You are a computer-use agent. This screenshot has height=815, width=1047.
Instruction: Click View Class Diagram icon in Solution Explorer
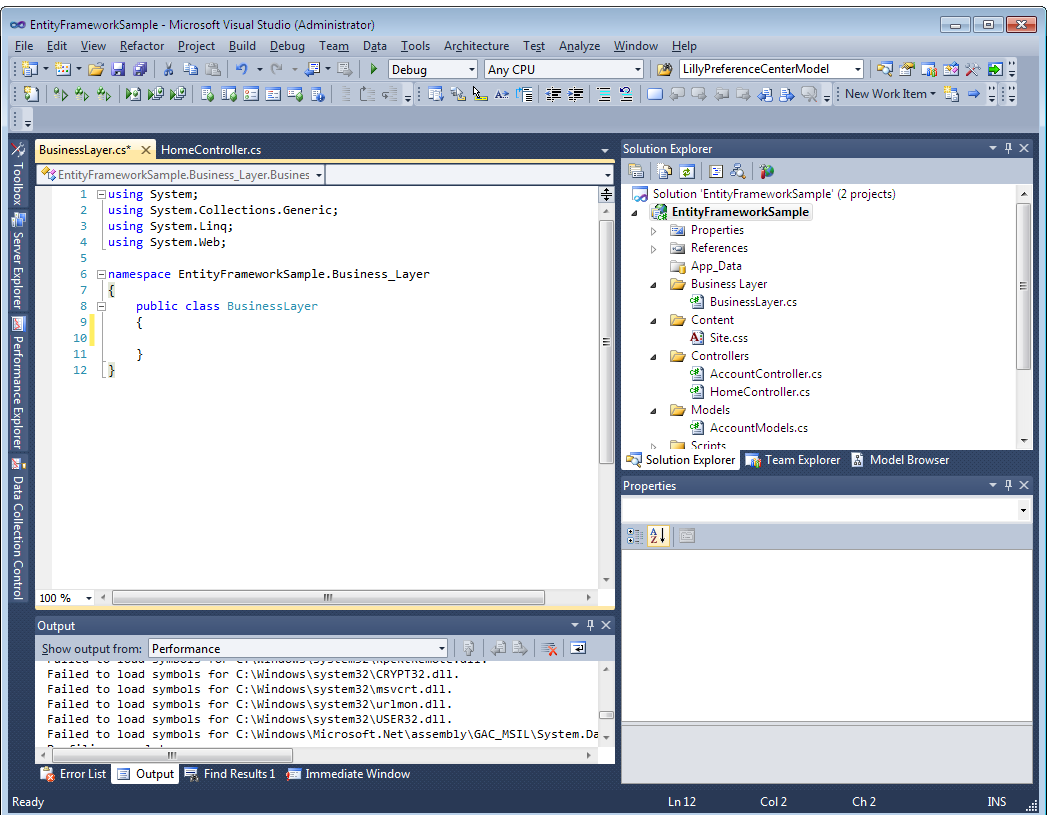[x=738, y=172]
